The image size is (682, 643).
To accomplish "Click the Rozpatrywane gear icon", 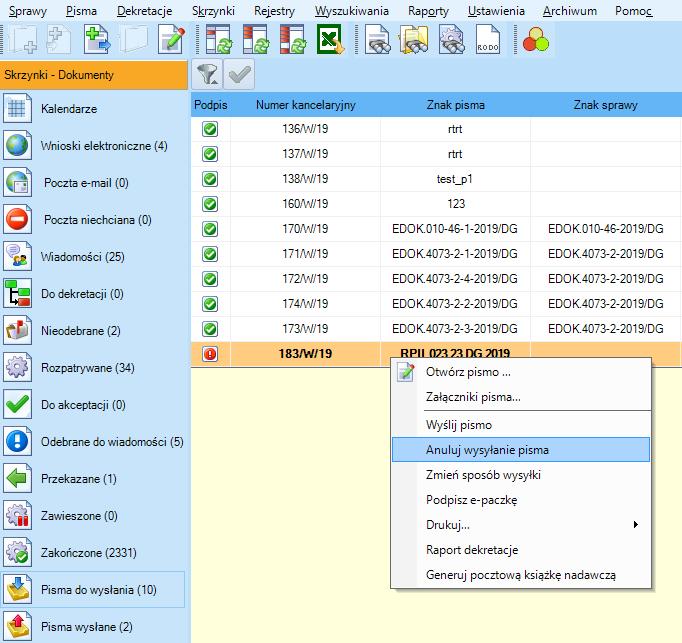I will coord(17,367).
